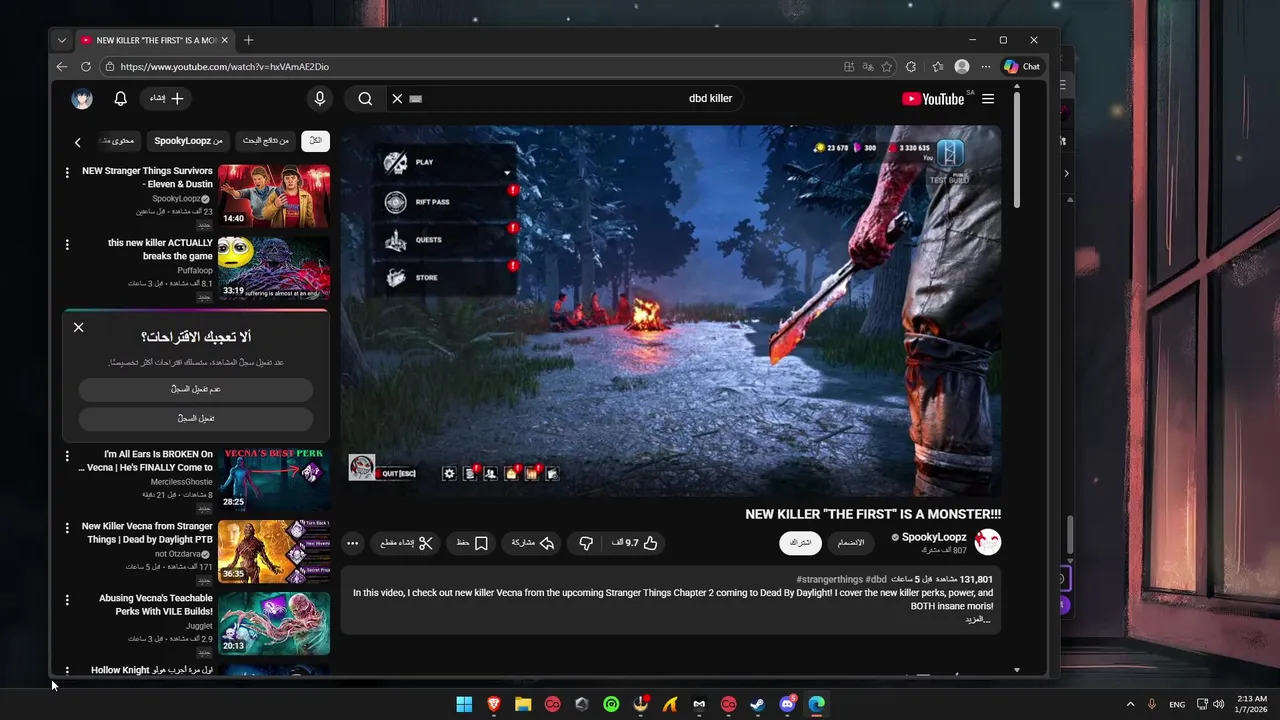1280x720 pixels.
Task: Open Discord from the taskbar
Action: tap(787, 704)
